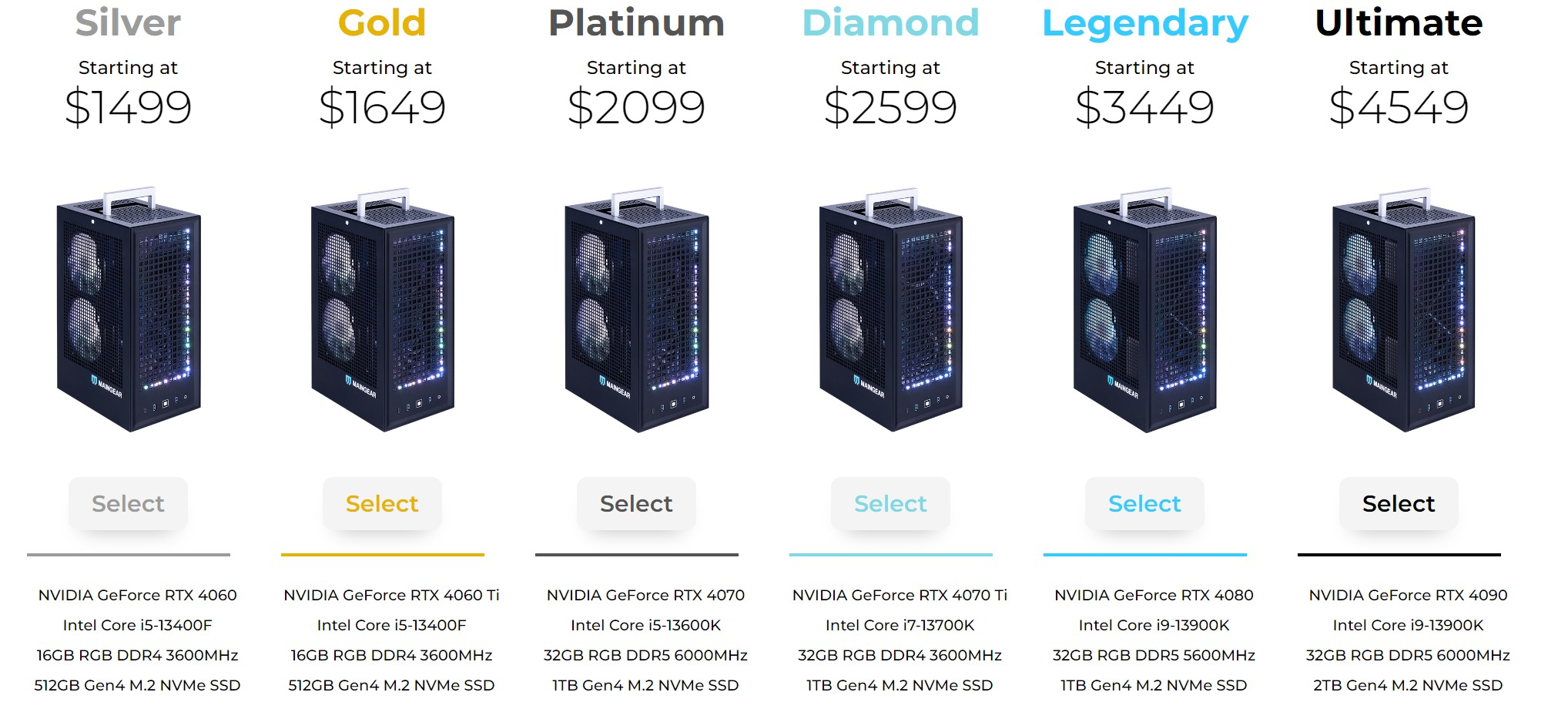1568x719 pixels.
Task: Click the NVIDIA GeForce RTX 4090 spec text
Action: 1408,595
